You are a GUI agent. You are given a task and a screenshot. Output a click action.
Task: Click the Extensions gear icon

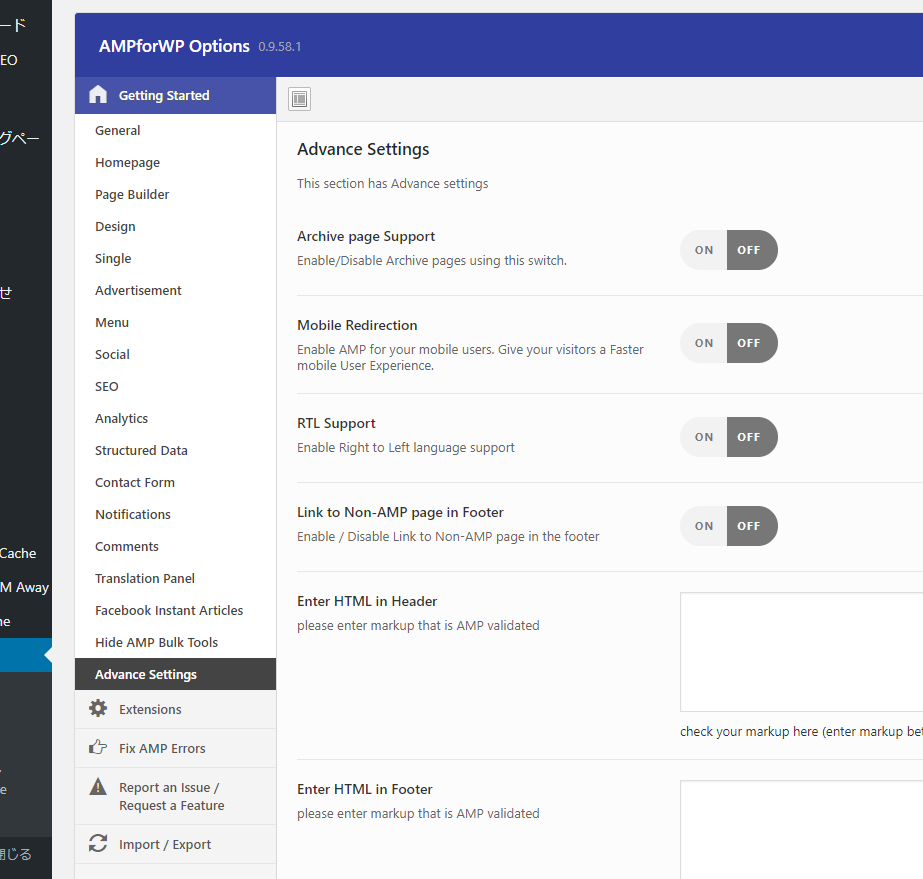98,708
